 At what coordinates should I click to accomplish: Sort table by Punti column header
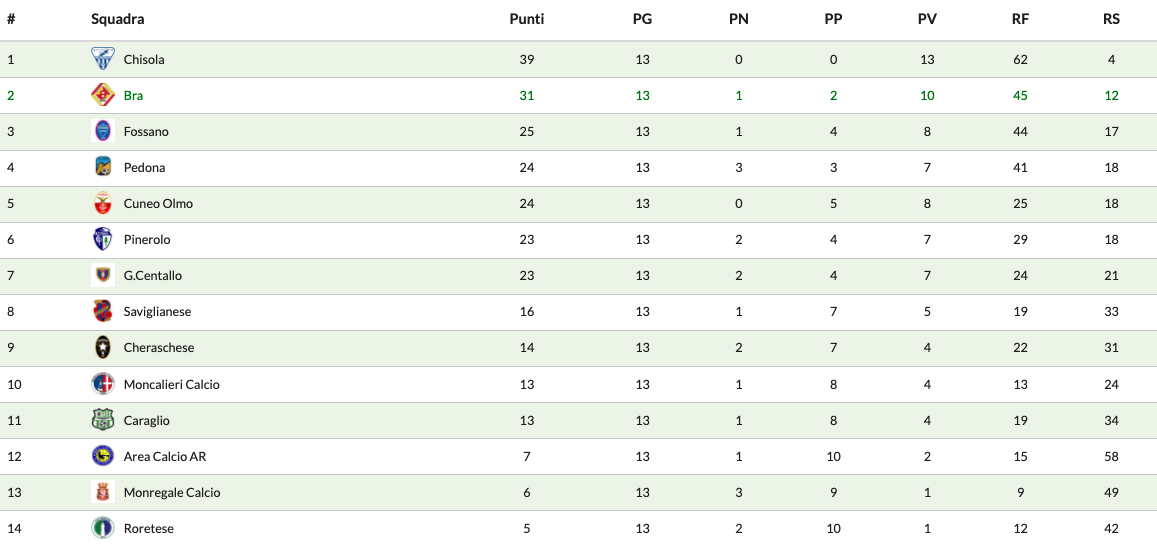click(x=526, y=19)
